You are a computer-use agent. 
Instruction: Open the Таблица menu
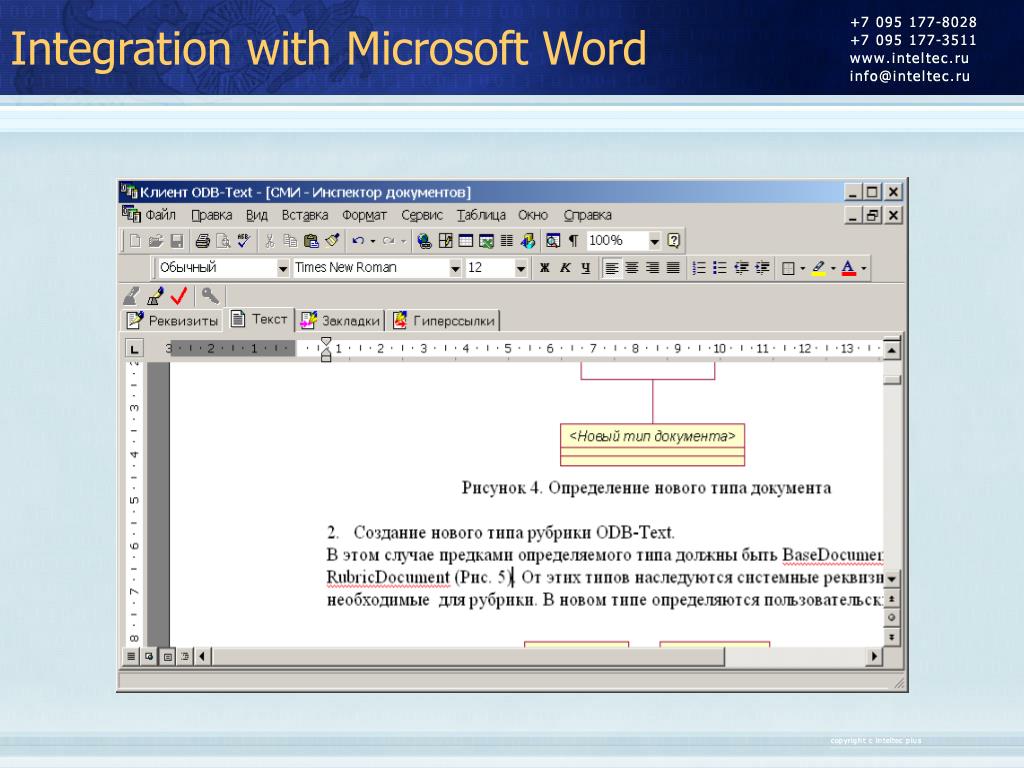481,215
